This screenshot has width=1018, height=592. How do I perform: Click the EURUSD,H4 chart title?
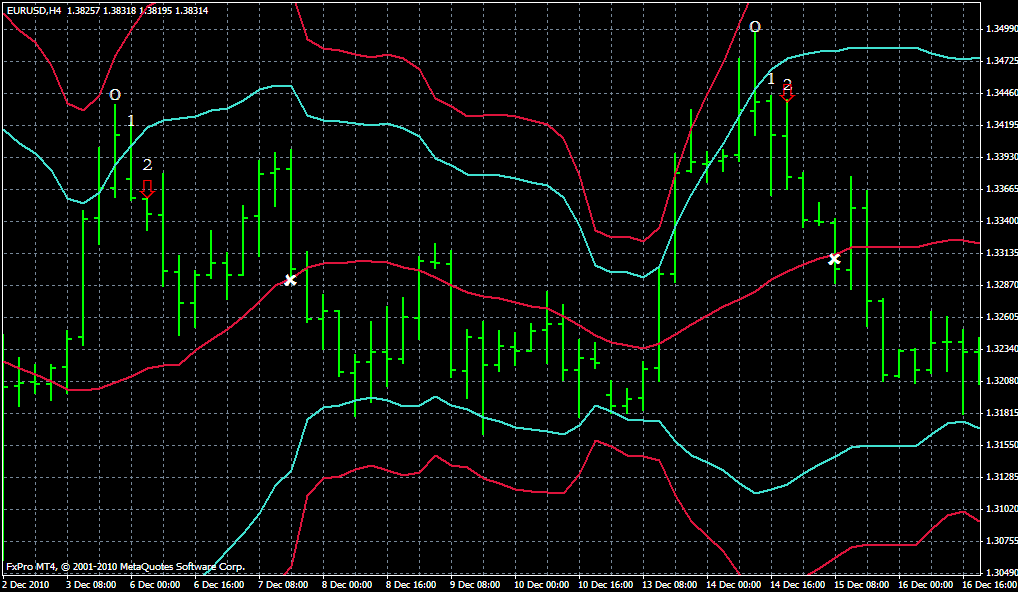pos(34,10)
